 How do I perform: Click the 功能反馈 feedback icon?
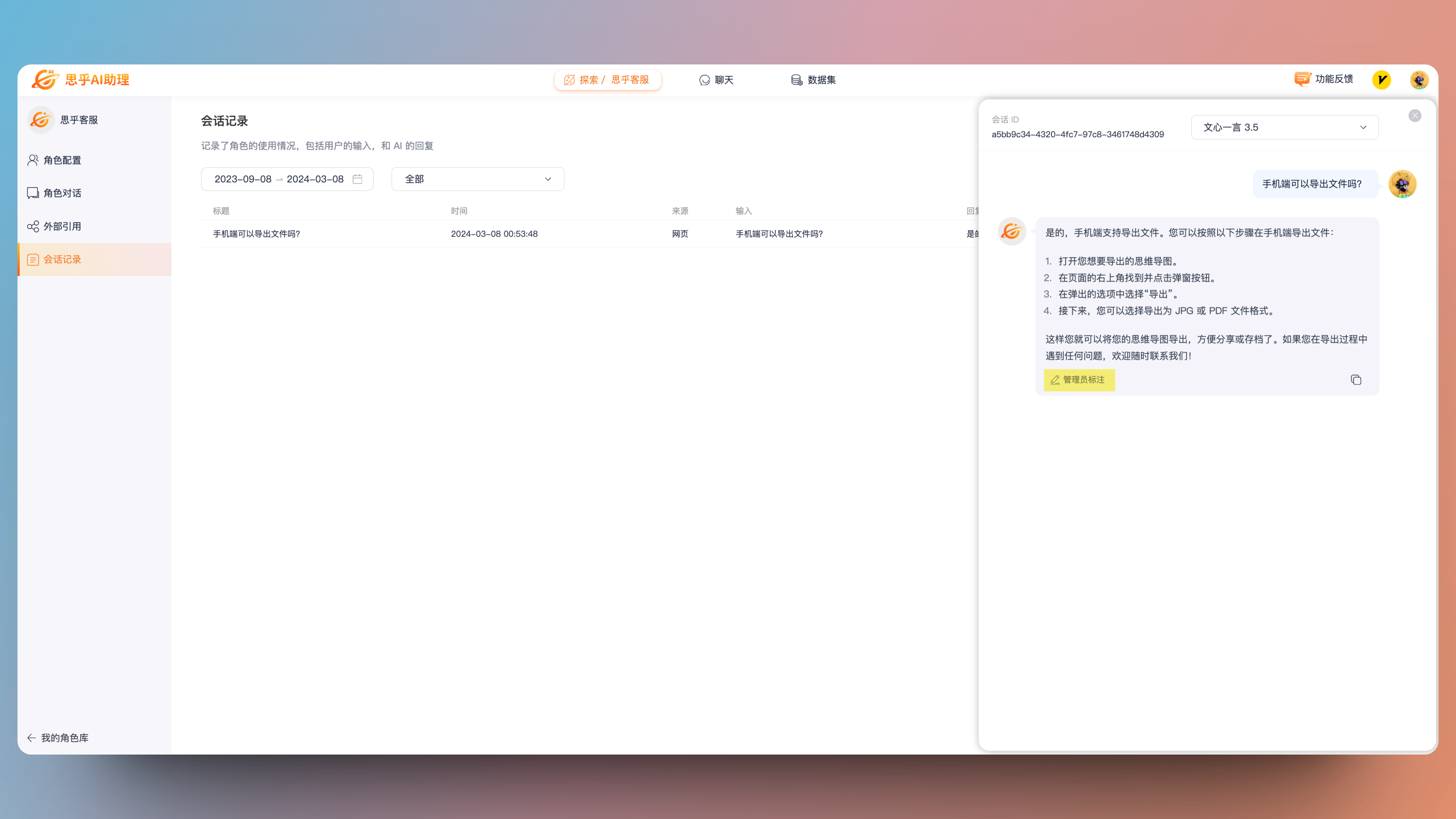pyautogui.click(x=1302, y=79)
